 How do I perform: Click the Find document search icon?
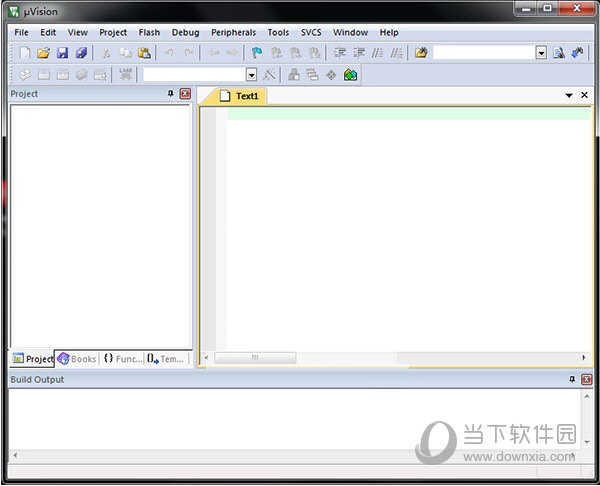pos(559,53)
